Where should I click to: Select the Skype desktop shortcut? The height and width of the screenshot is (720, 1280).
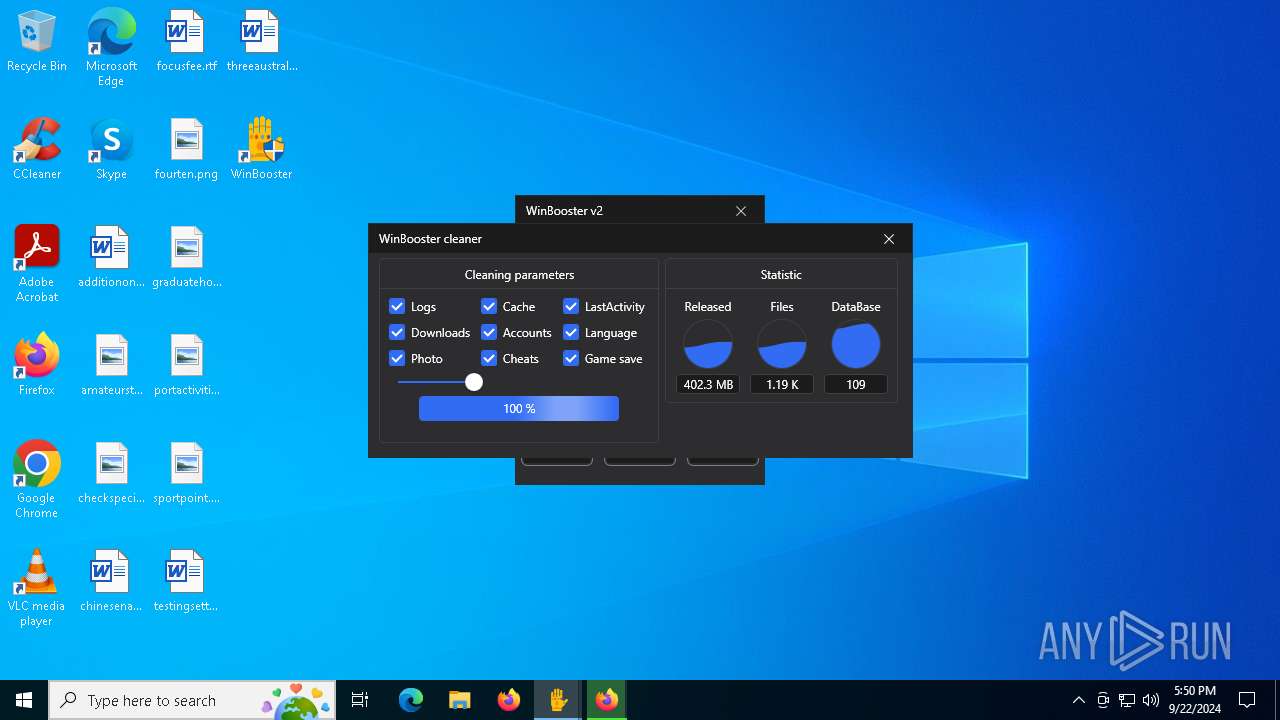pyautogui.click(x=111, y=150)
